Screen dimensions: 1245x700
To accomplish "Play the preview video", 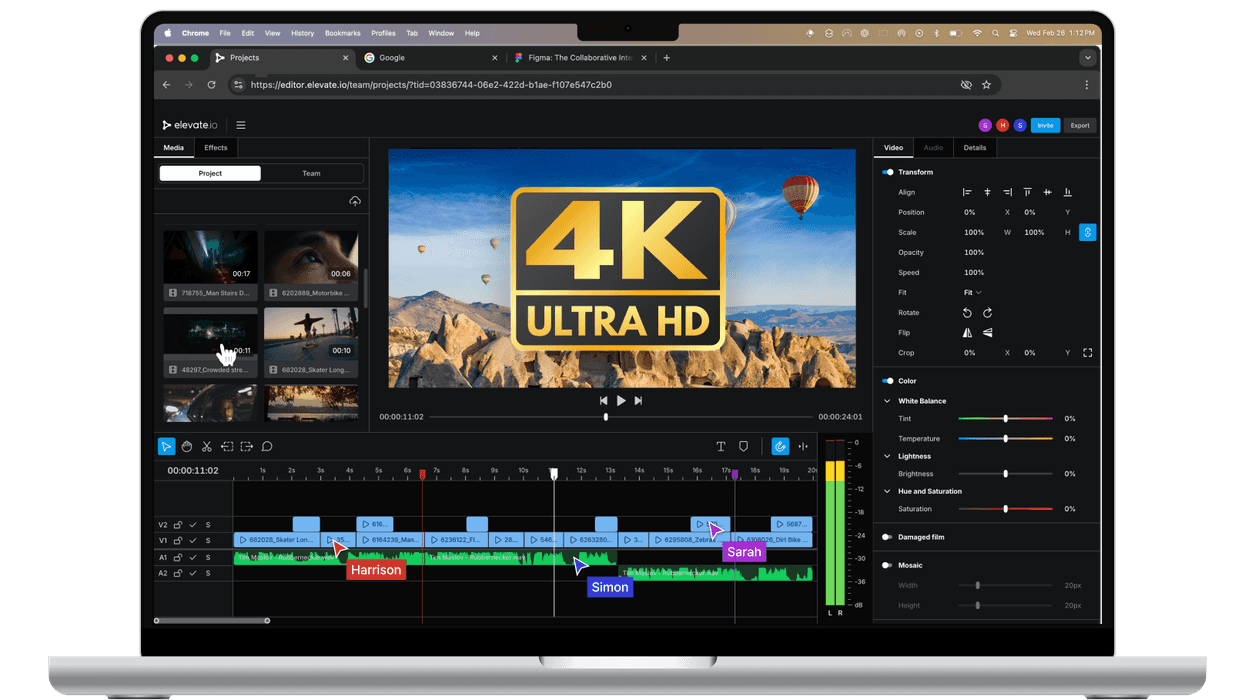I will (x=621, y=400).
